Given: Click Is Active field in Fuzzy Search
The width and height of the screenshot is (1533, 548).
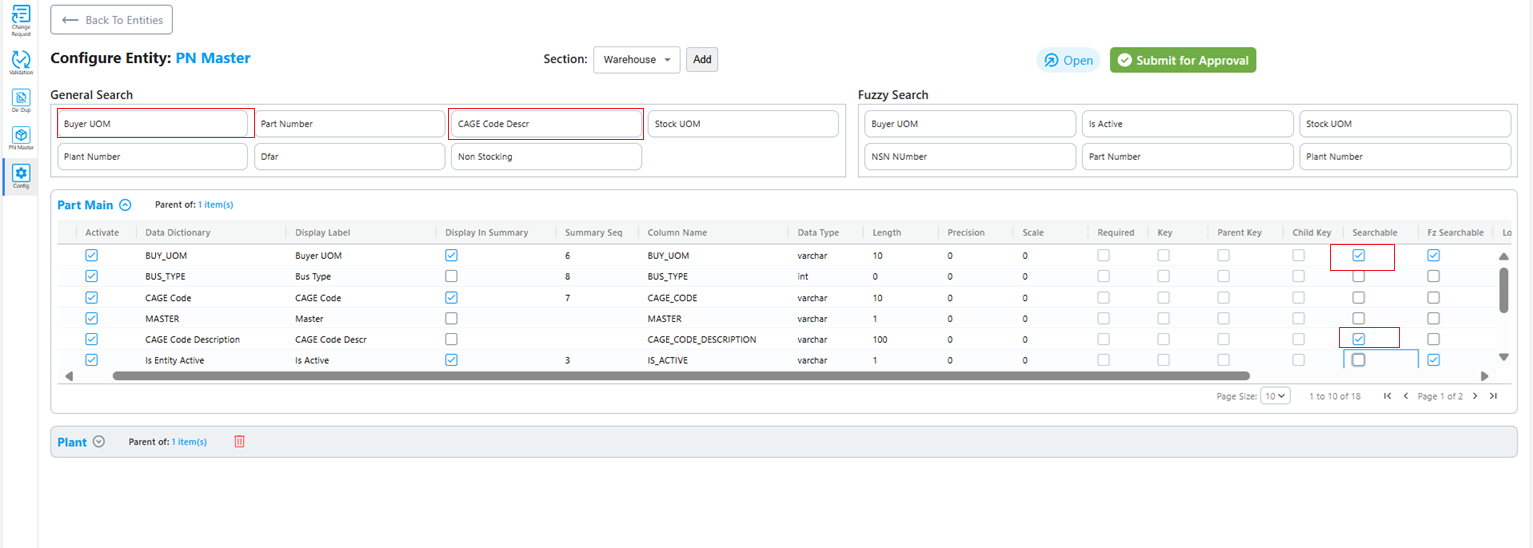Looking at the screenshot, I should click(x=1187, y=124).
